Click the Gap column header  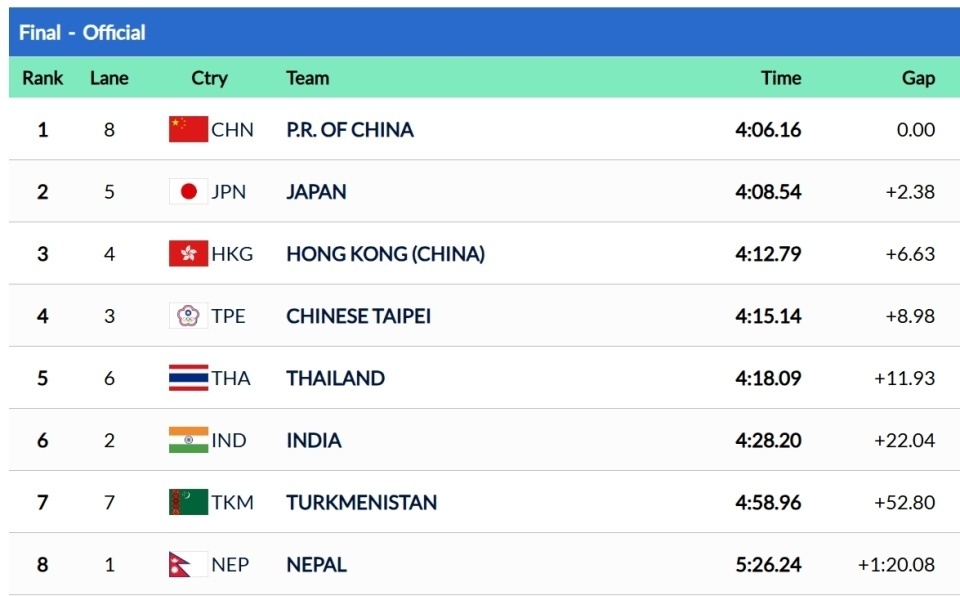(918, 78)
